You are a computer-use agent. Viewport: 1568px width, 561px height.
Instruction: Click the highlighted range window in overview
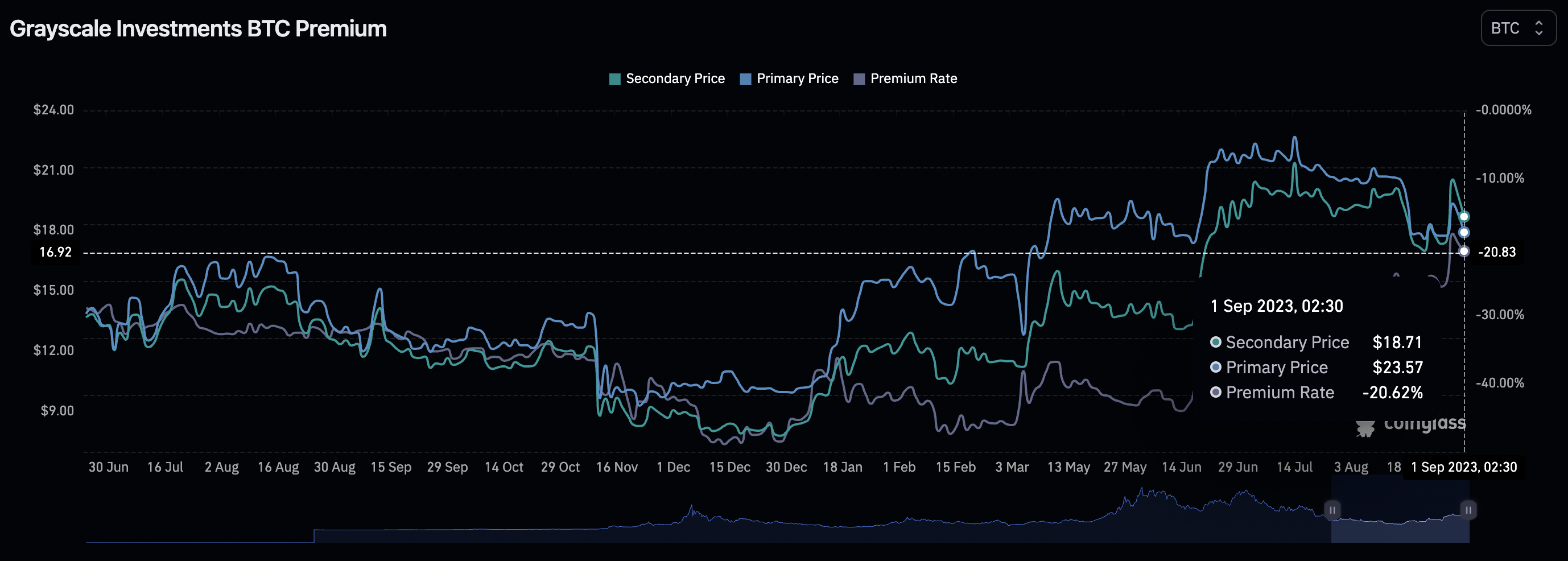pos(1400,510)
